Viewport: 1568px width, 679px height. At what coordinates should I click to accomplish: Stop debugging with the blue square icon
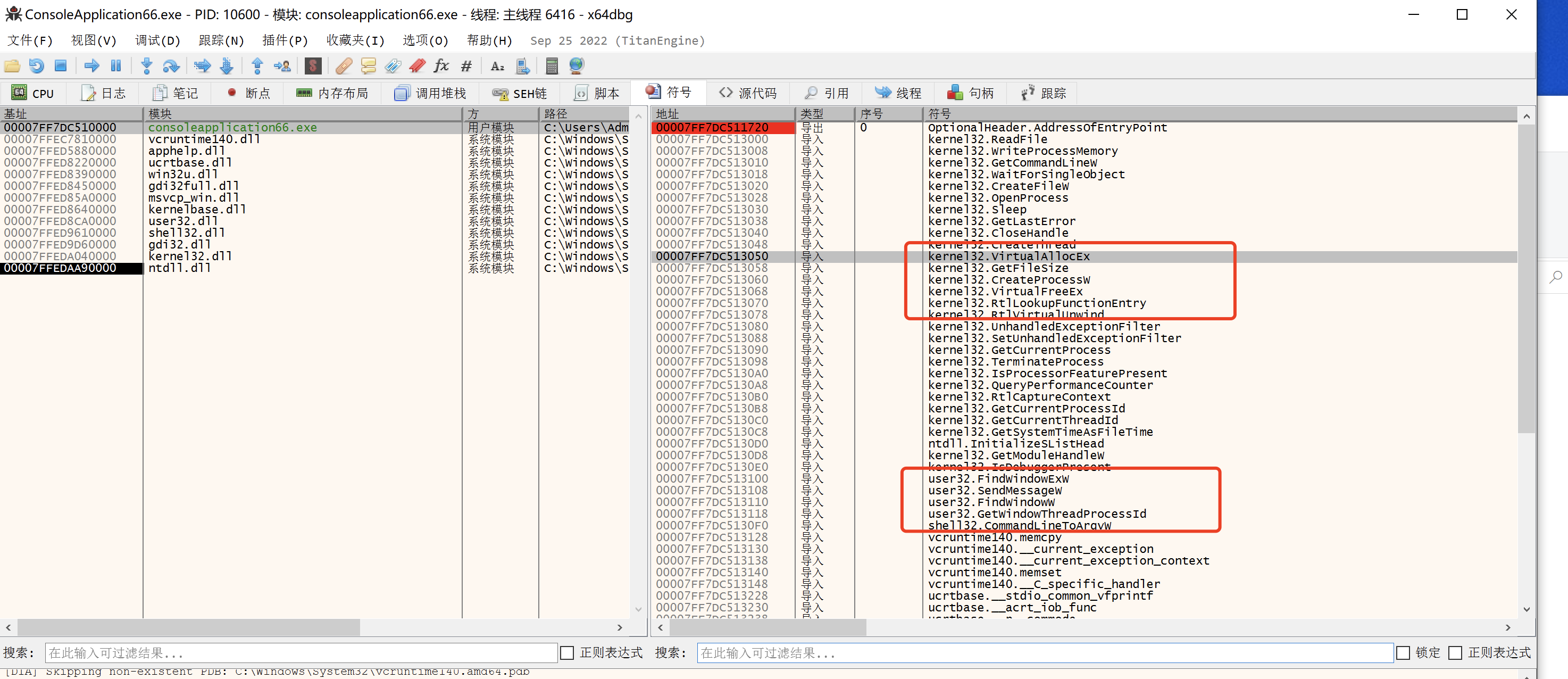pos(60,66)
